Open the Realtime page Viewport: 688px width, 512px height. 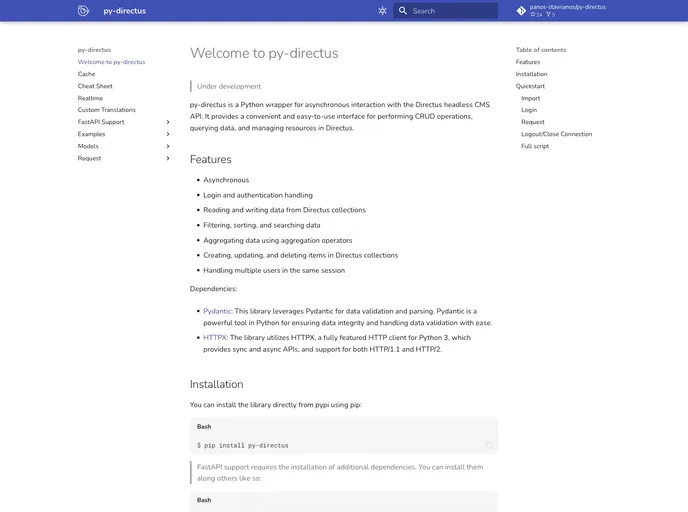click(x=90, y=98)
